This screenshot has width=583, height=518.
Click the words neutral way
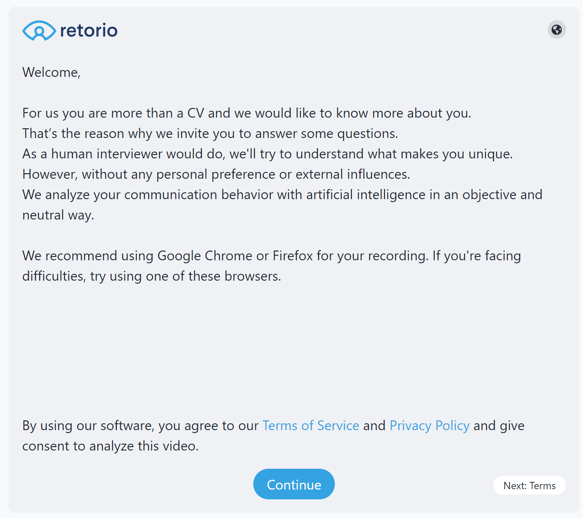click(x=58, y=215)
